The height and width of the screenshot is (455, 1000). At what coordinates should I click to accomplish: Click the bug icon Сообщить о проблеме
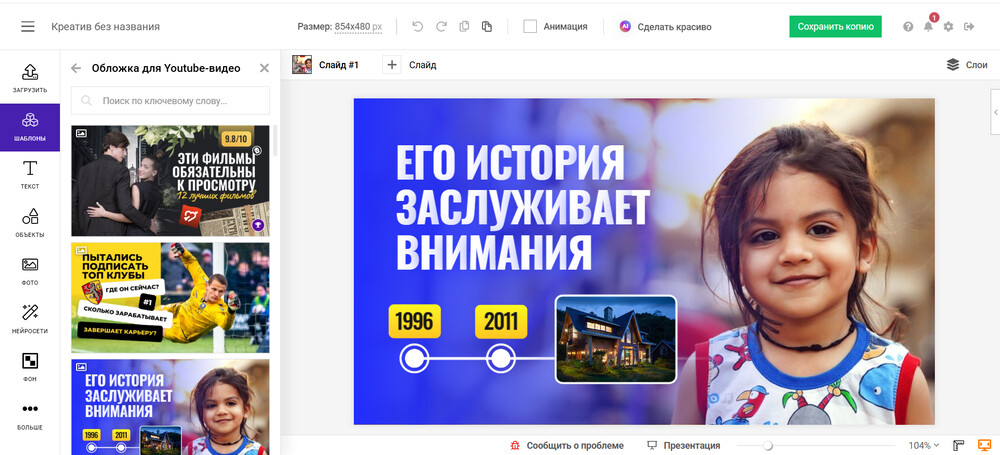[x=567, y=445]
